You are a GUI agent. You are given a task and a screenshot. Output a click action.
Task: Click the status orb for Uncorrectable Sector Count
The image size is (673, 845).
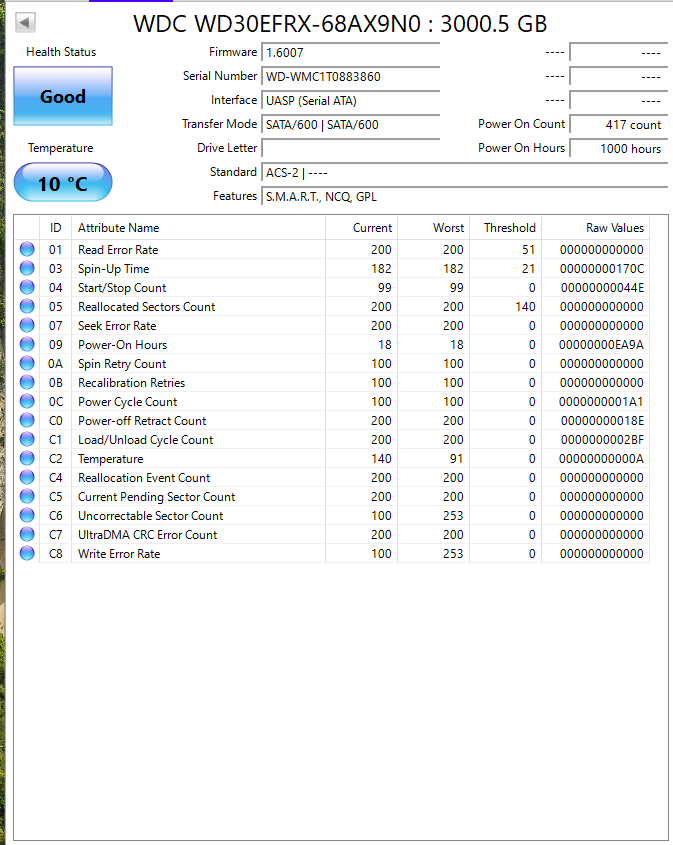pyautogui.click(x=27, y=515)
